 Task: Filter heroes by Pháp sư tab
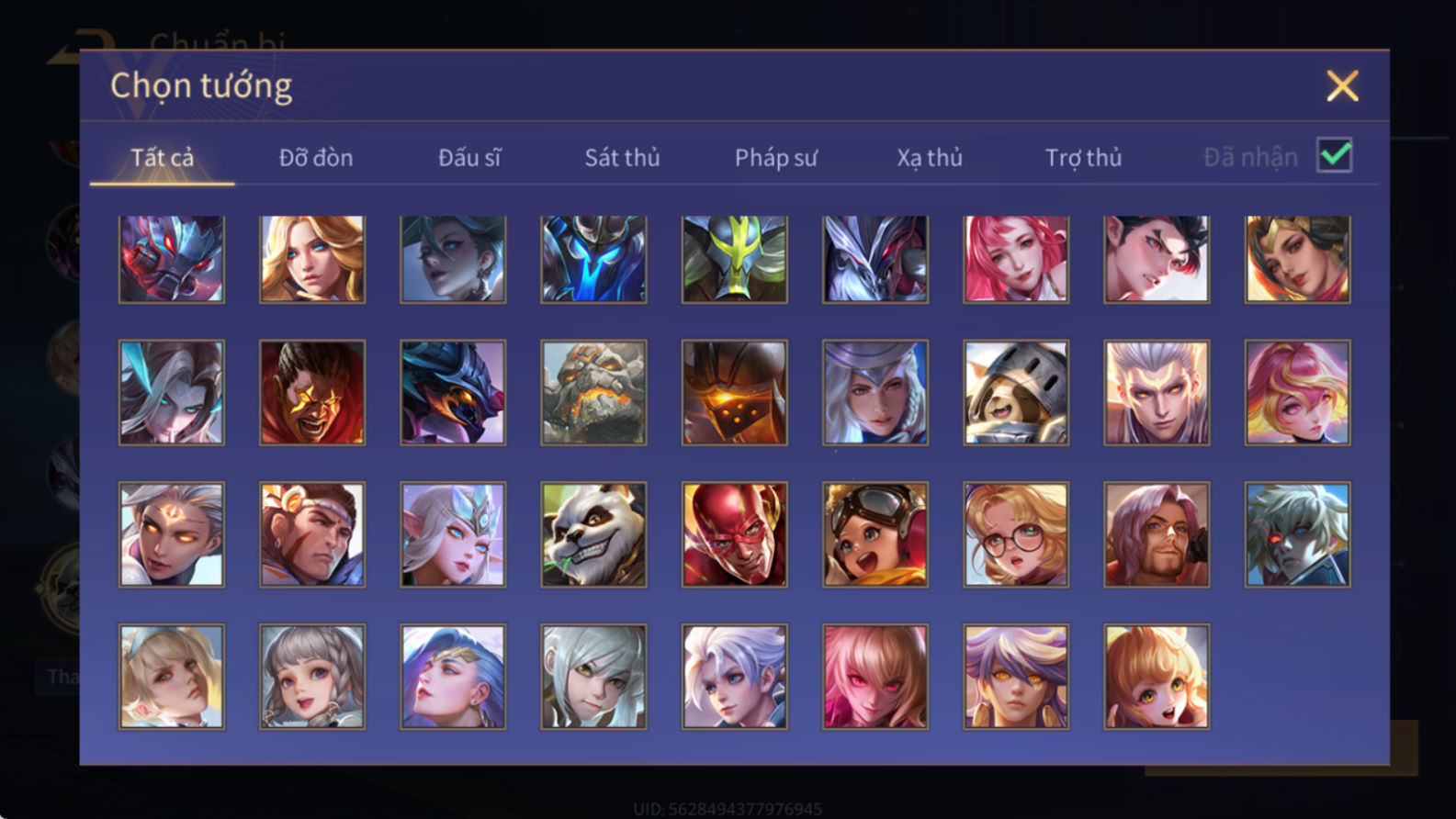(776, 158)
